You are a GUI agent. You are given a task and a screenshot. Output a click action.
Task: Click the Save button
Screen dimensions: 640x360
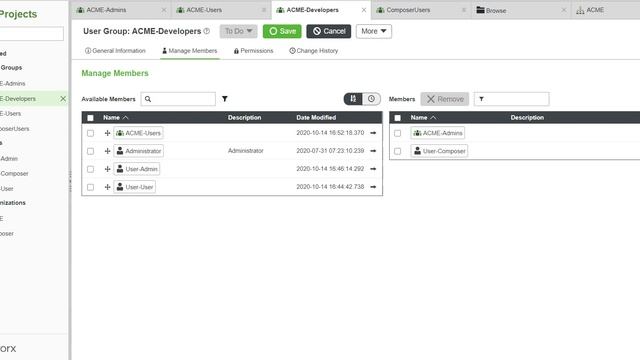pyautogui.click(x=282, y=31)
